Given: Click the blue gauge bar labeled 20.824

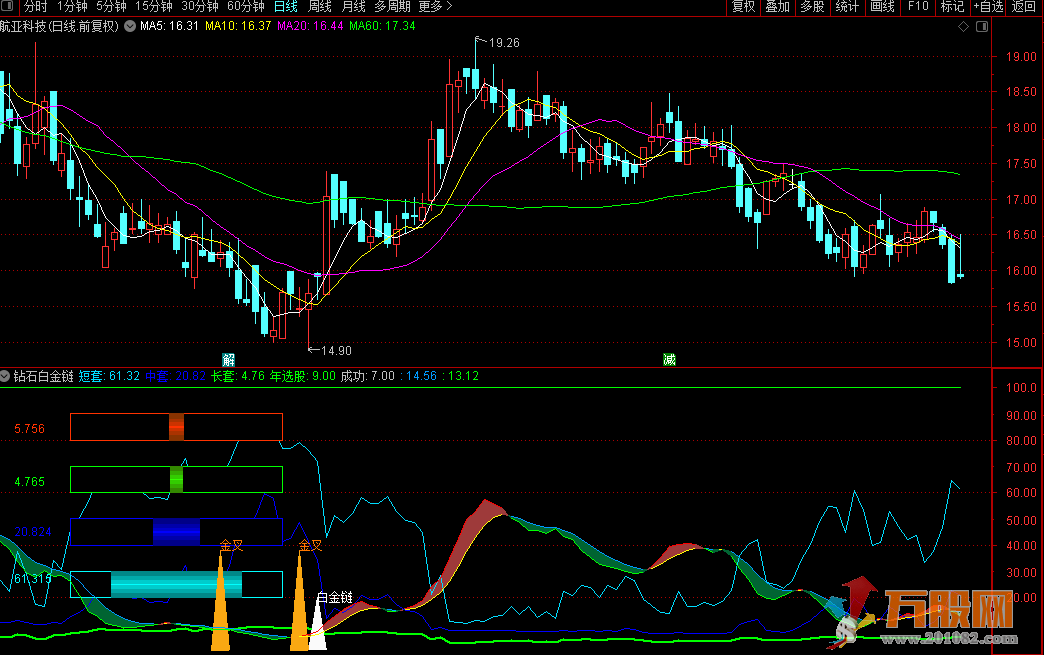Looking at the screenshot, I should click(176, 532).
